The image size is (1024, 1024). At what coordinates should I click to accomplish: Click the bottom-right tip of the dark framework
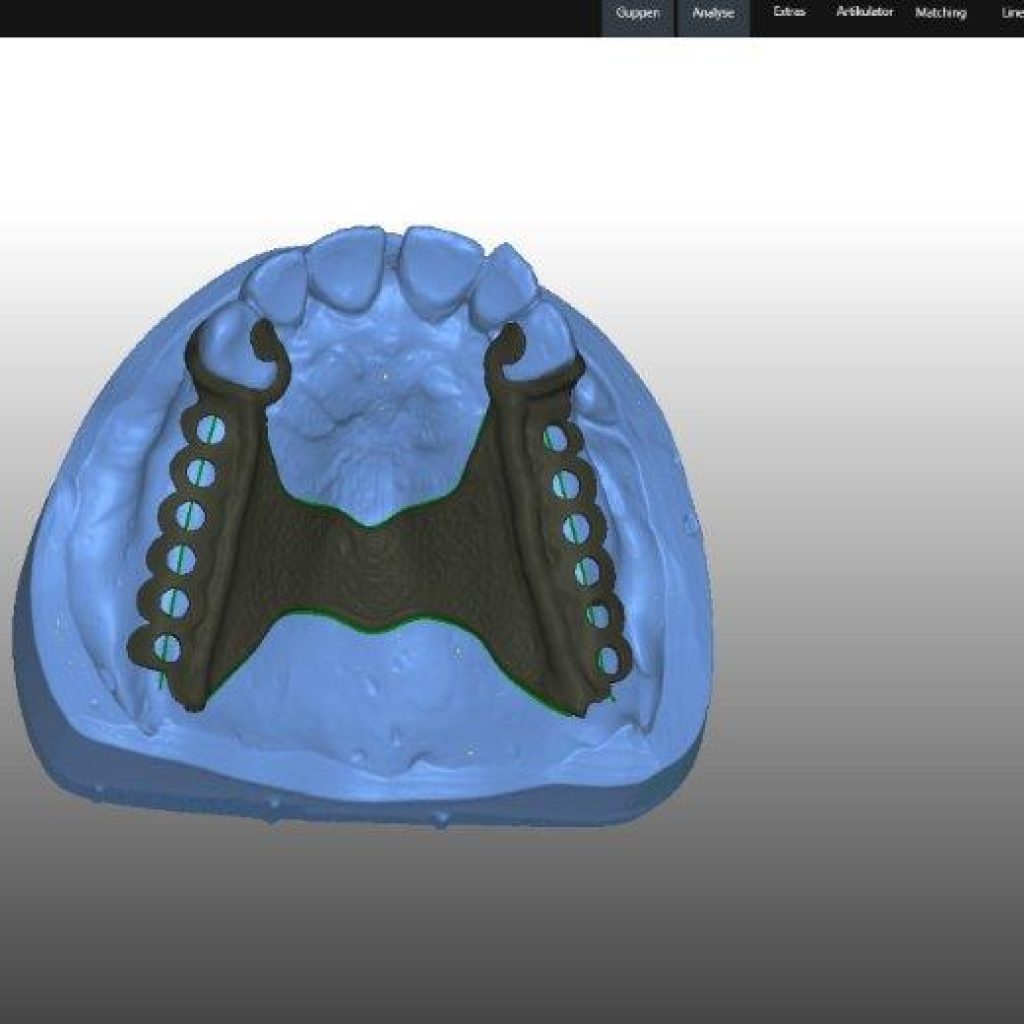(578, 711)
